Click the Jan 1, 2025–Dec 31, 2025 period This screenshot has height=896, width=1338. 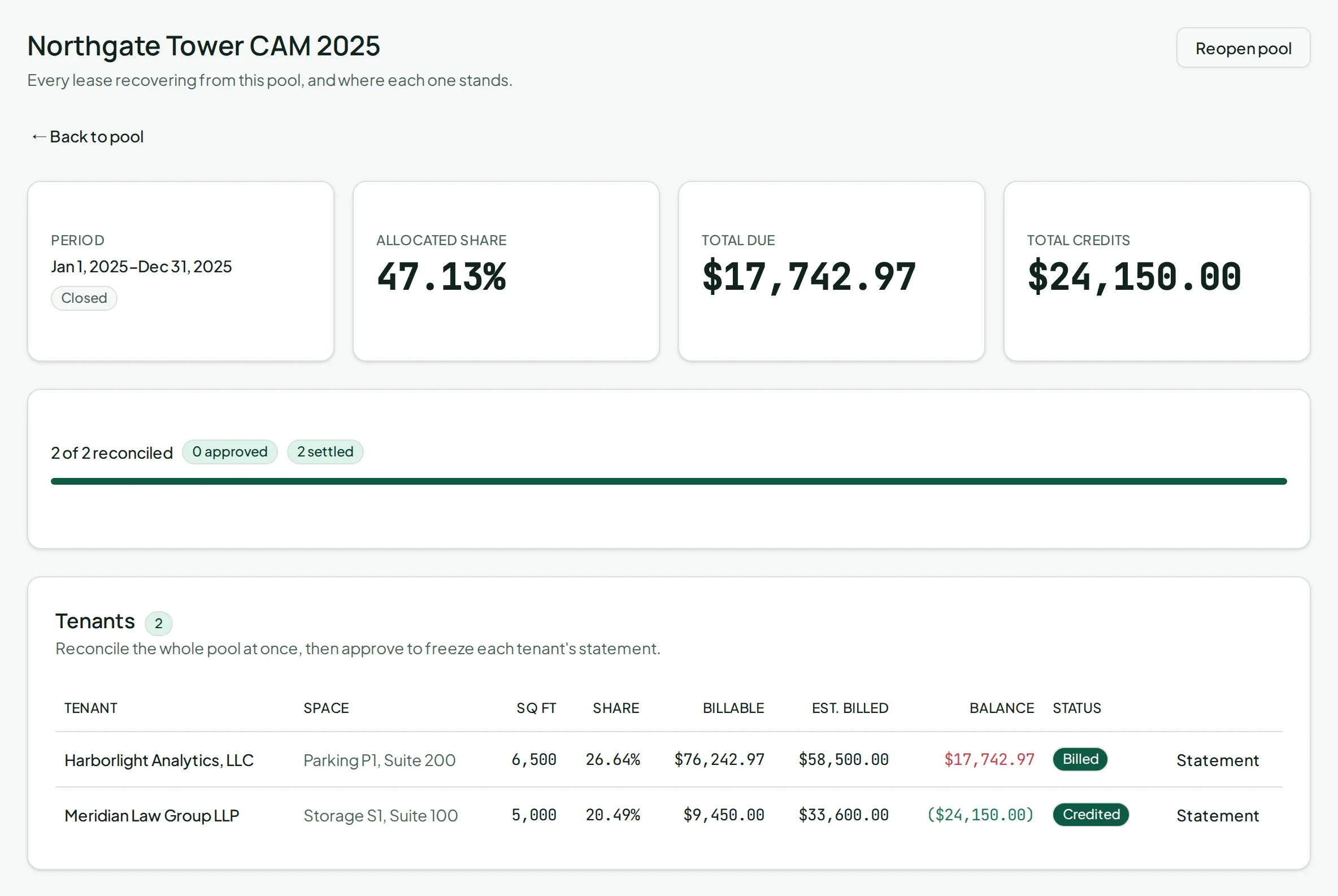141,267
